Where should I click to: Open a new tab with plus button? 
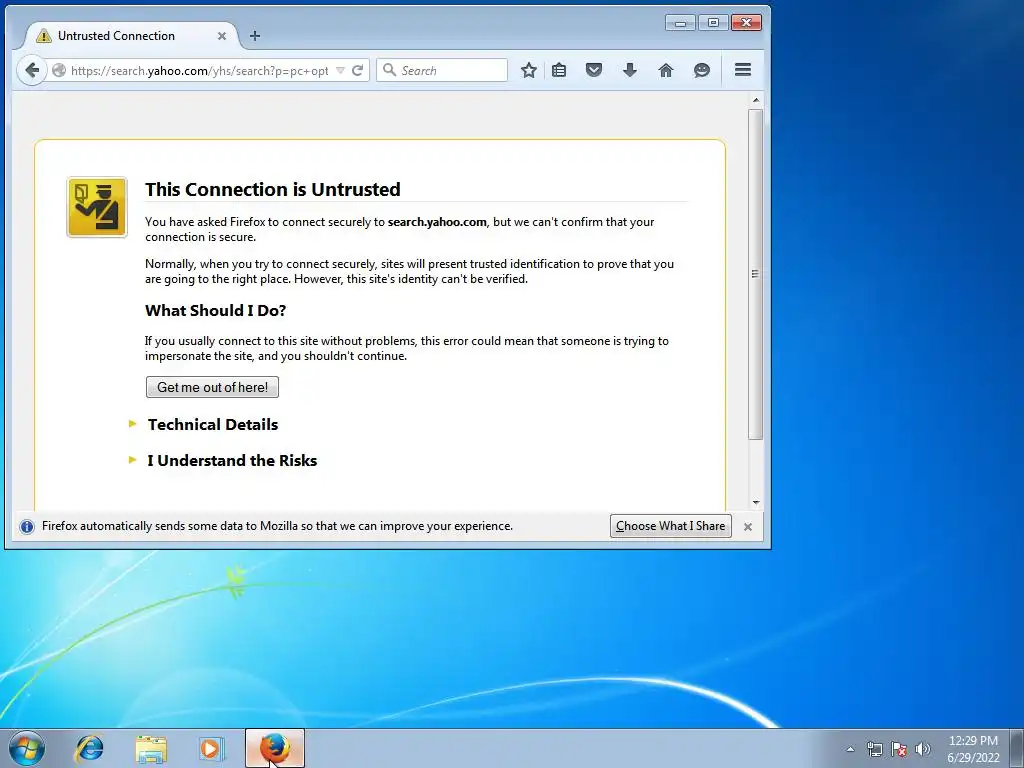[x=255, y=36]
